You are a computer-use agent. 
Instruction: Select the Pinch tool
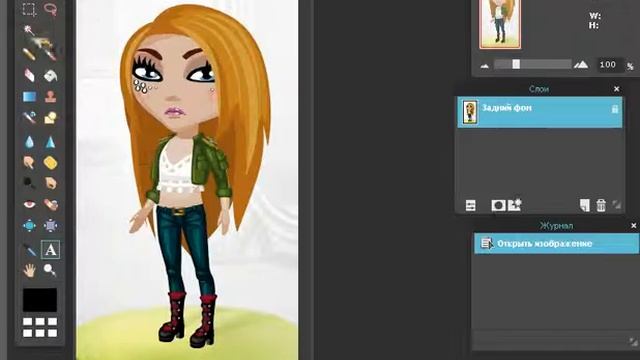point(50,225)
